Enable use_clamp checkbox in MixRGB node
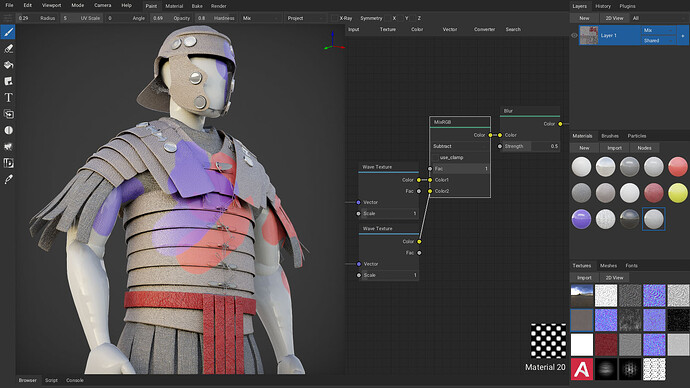The width and height of the screenshot is (690, 388). [x=436, y=157]
